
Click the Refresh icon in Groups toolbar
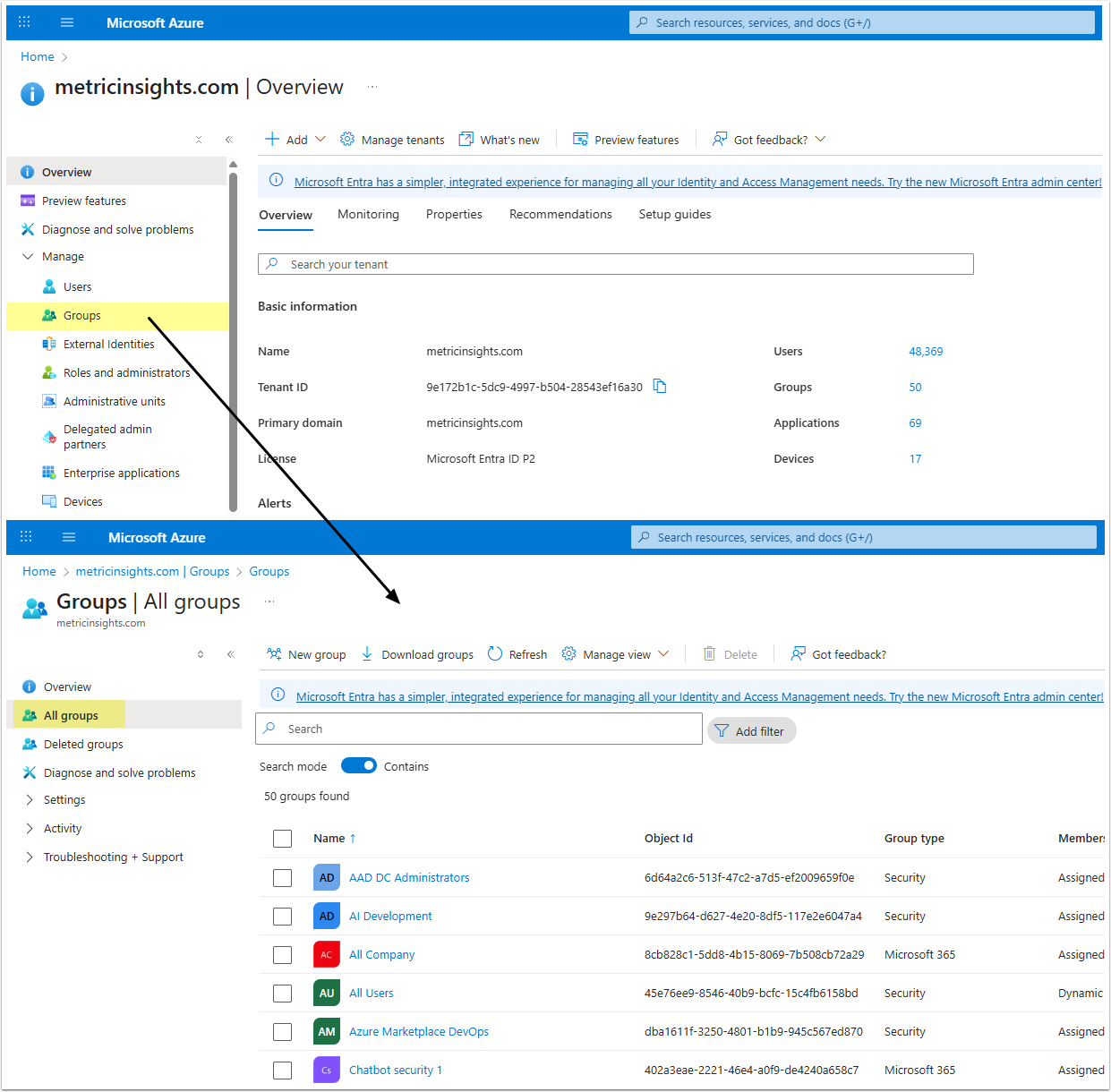(x=495, y=654)
